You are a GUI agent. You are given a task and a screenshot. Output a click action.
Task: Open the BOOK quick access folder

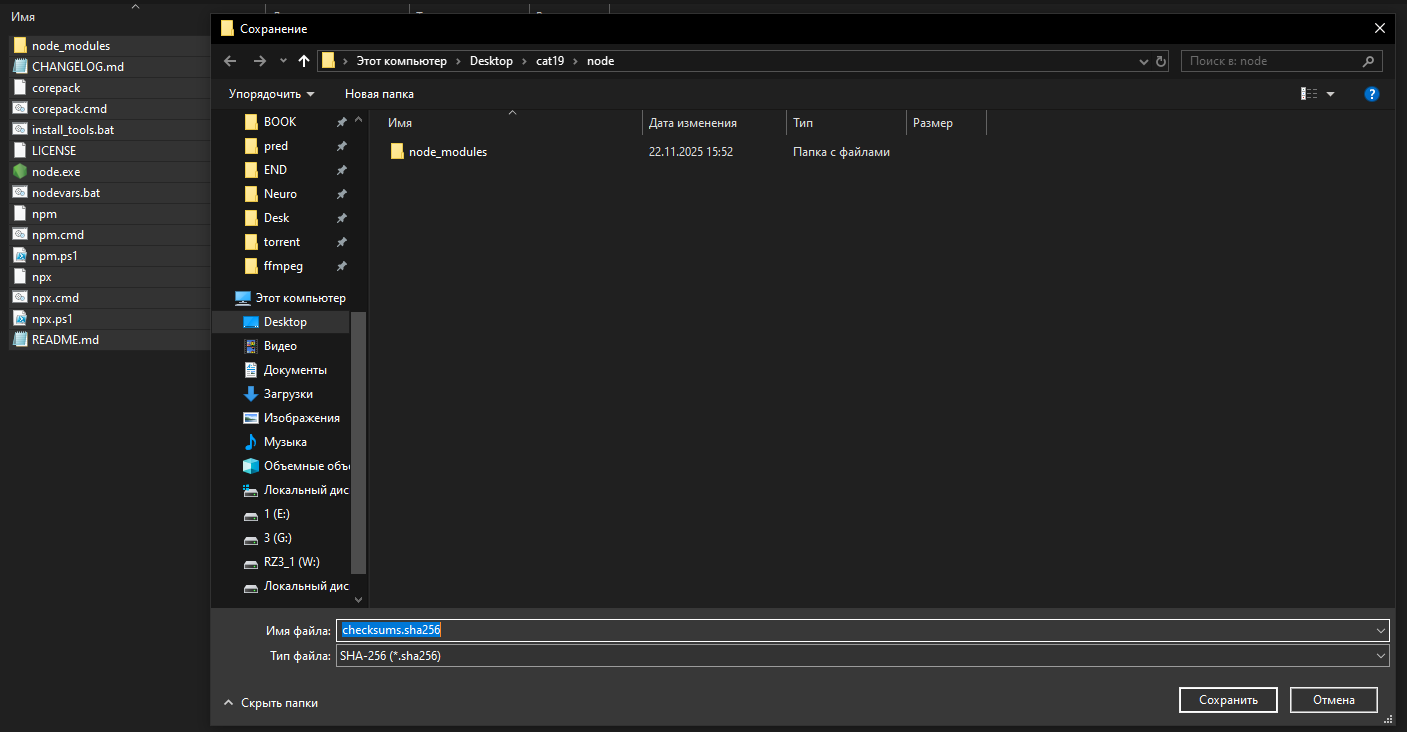tap(280, 122)
